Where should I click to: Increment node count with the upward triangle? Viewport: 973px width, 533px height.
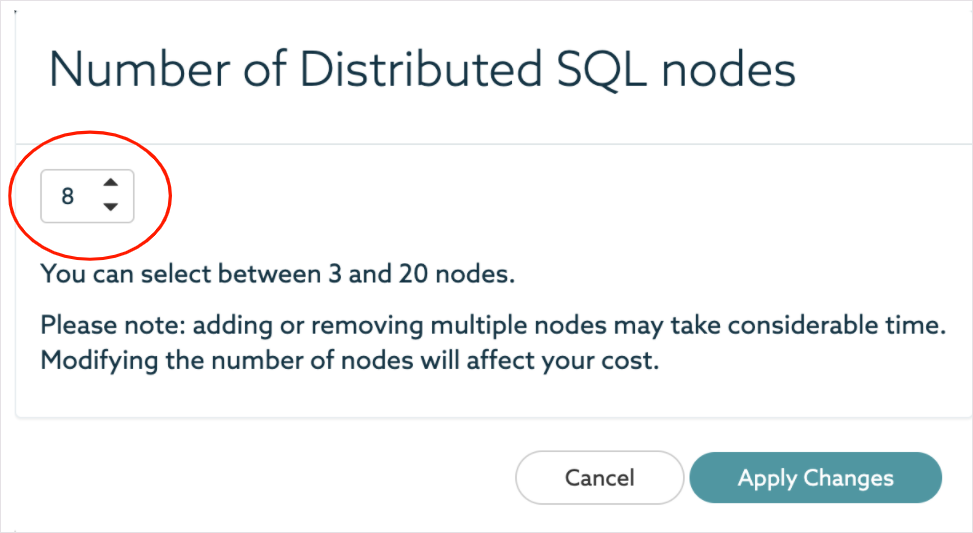[x=111, y=183]
